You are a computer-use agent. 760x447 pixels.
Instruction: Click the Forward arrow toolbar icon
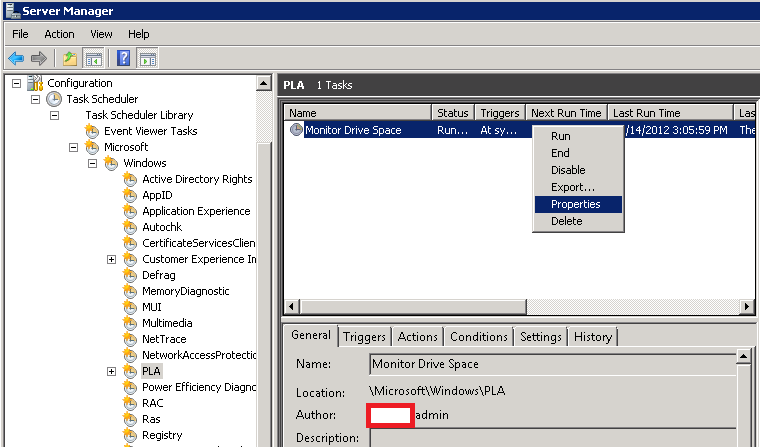(39, 59)
